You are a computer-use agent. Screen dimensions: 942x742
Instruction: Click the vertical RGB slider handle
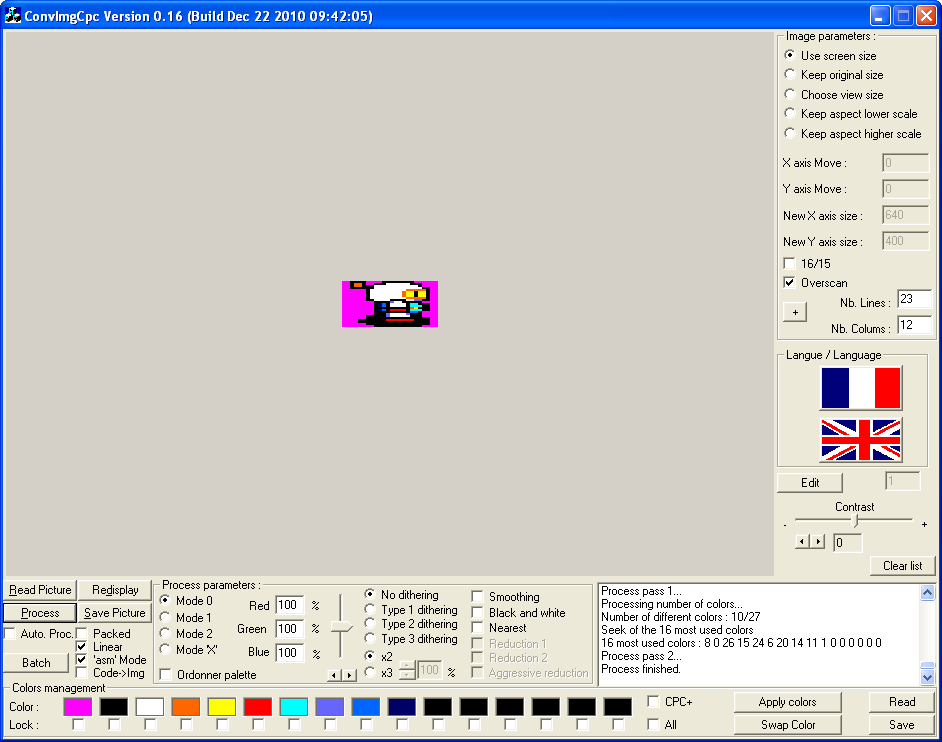[341, 627]
